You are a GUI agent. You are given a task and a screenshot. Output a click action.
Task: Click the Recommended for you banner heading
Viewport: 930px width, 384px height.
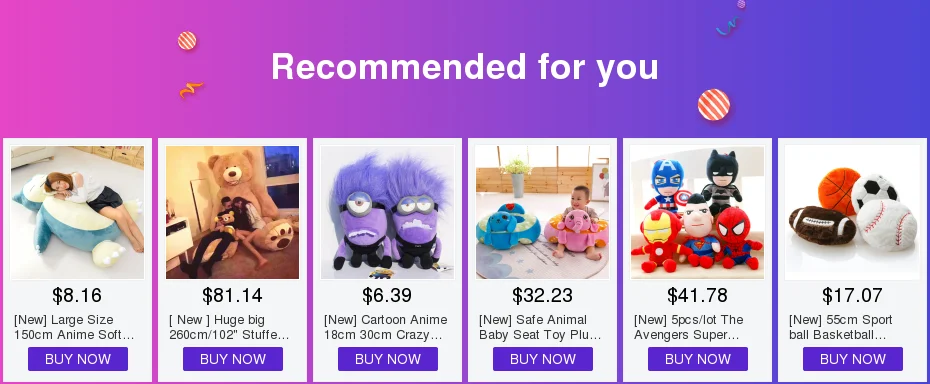point(465,66)
